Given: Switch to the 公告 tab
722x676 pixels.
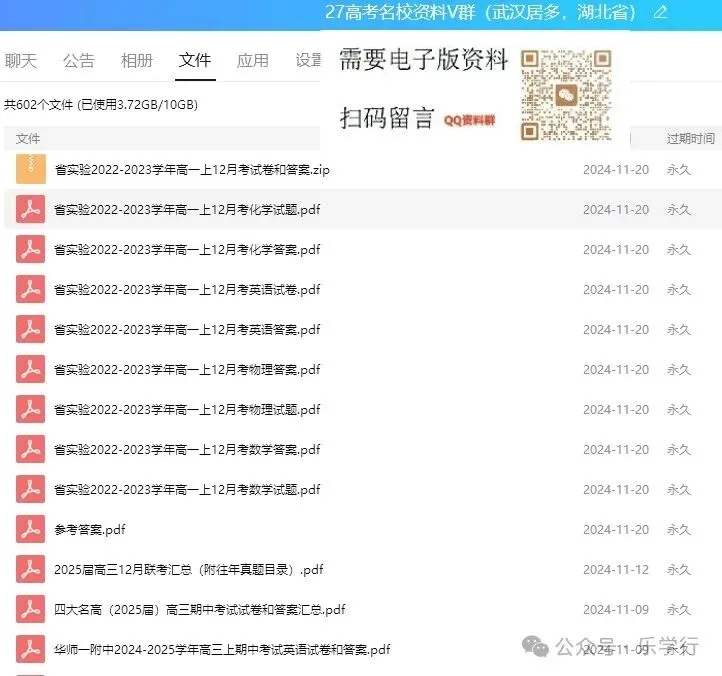Looking at the screenshot, I should (x=79, y=60).
